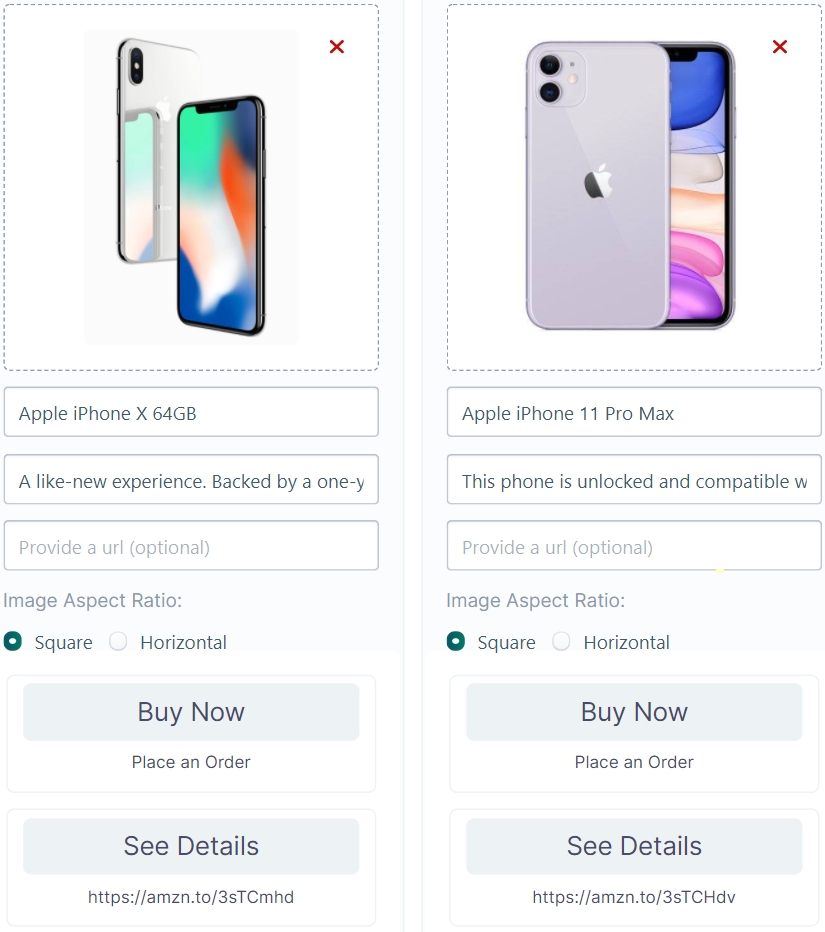
Task: Edit the "Apple iPhone 11 Pro Max" title field
Action: click(634, 413)
